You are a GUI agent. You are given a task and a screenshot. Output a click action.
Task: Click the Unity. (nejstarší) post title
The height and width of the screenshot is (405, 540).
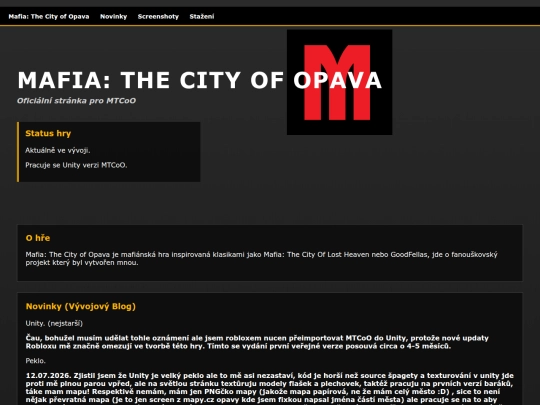(x=54, y=323)
